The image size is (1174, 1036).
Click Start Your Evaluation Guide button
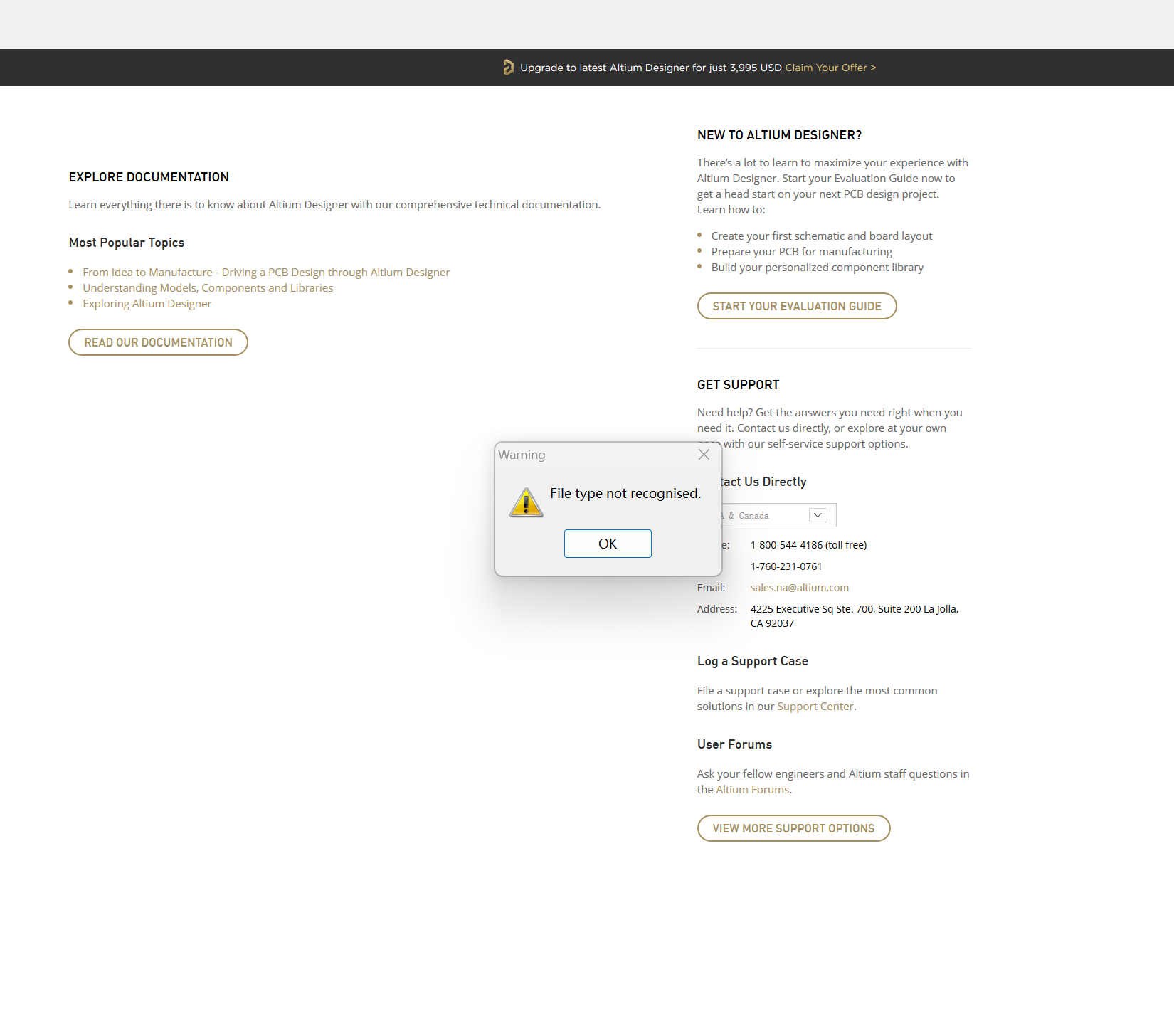[x=797, y=306]
